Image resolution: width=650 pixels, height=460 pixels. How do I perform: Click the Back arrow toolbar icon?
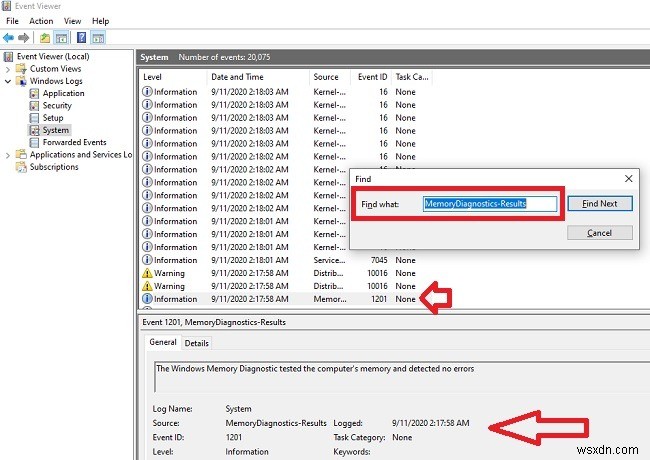8,38
